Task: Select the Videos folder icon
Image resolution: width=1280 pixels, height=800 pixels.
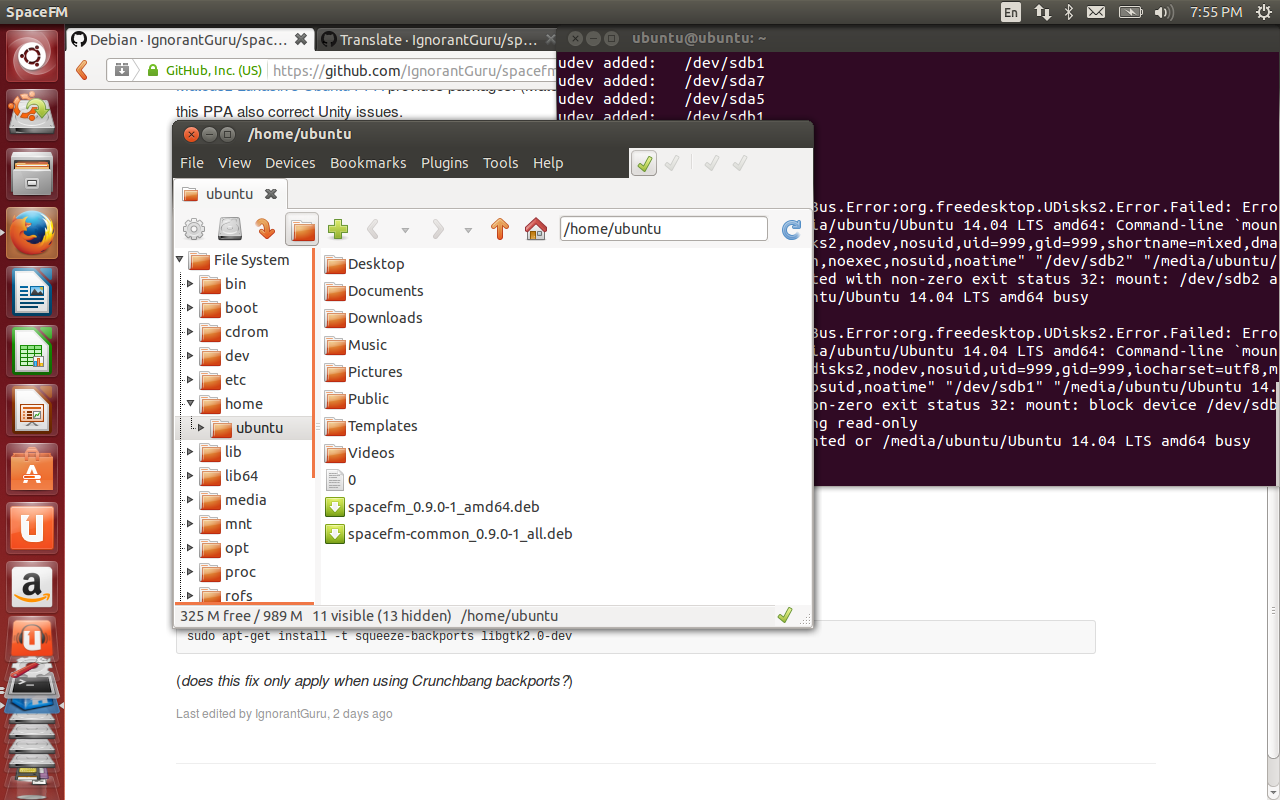Action: point(334,453)
